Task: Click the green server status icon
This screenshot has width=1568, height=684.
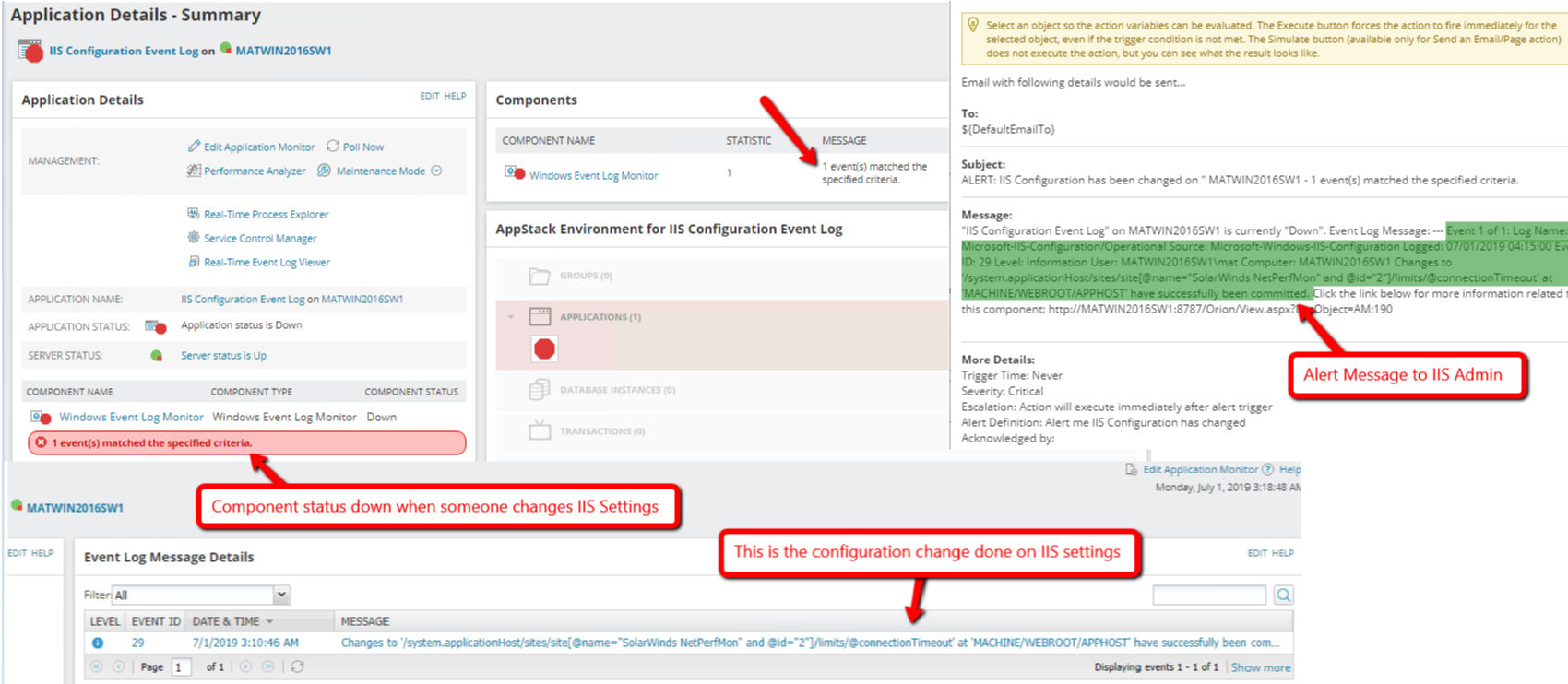Action: [x=157, y=355]
